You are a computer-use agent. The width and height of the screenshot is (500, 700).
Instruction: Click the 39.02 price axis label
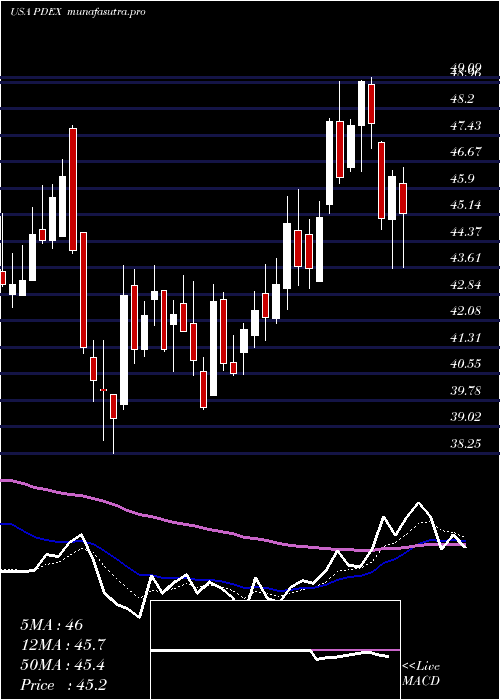(466, 417)
